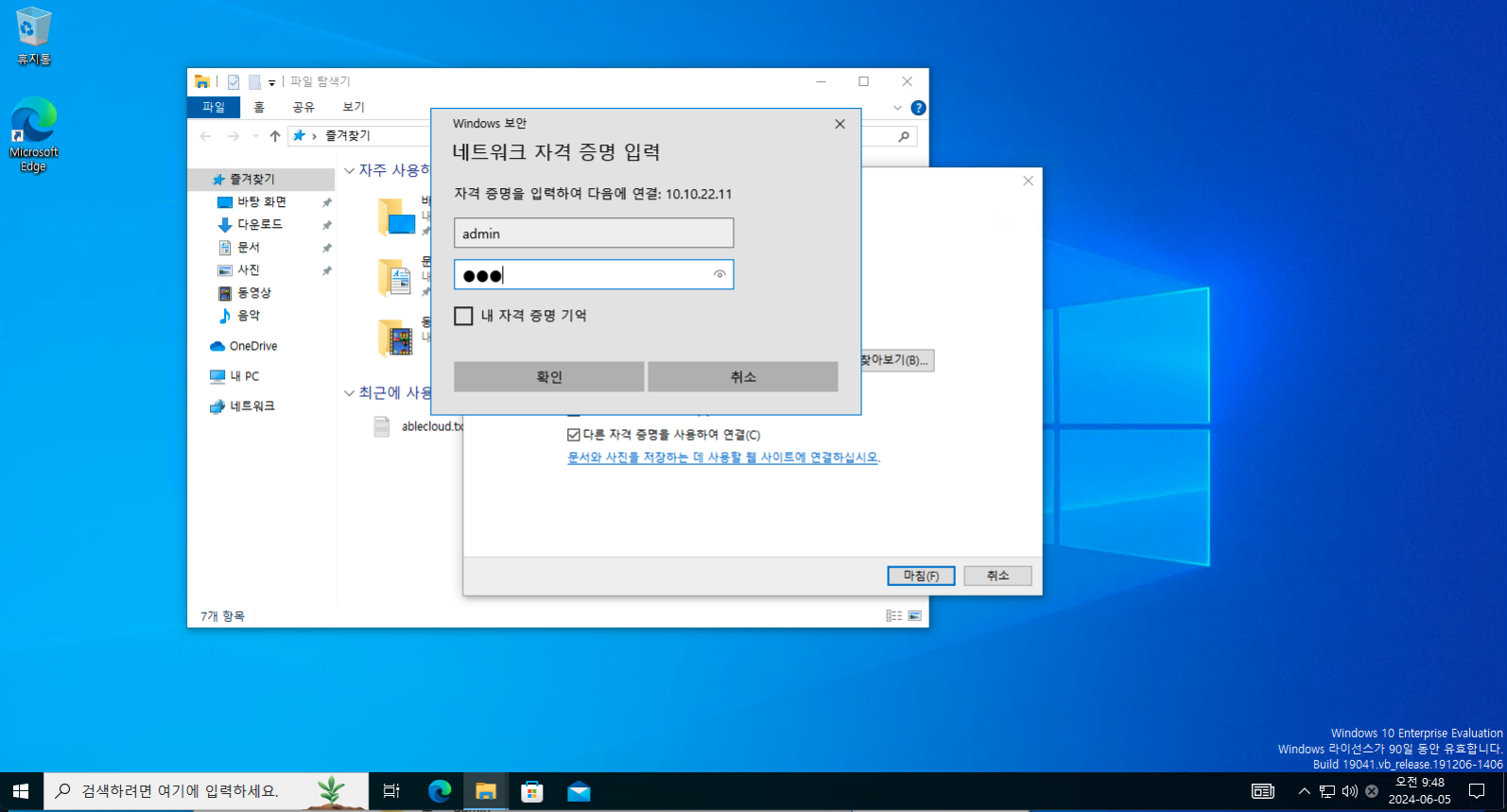Open the 파일 ribbon tab
Viewport: 1507px width, 812px height.
pos(214,107)
